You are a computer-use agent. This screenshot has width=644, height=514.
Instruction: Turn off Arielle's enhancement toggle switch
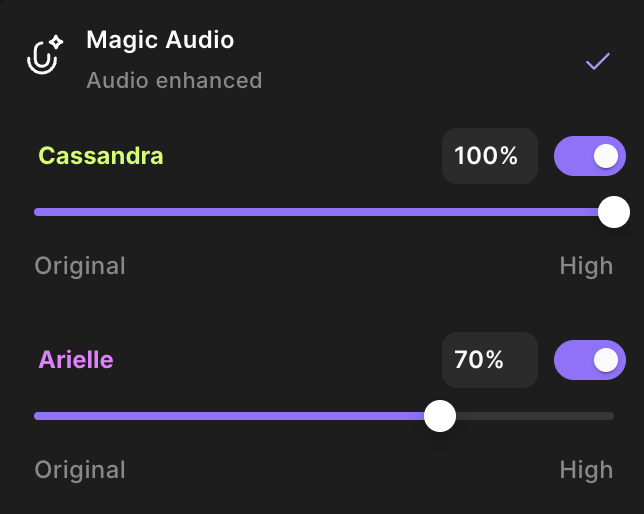[590, 360]
